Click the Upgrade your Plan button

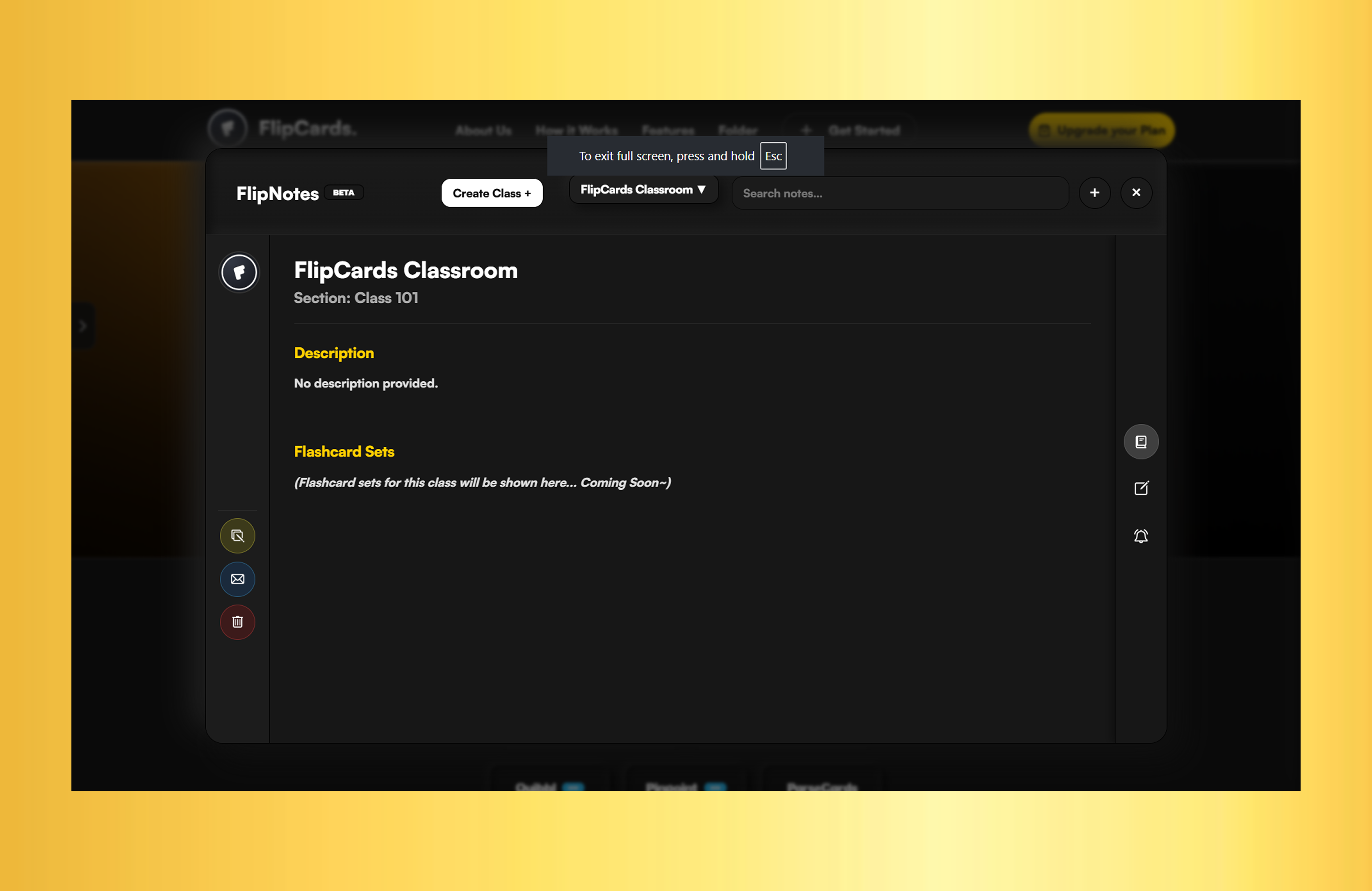(x=1101, y=130)
